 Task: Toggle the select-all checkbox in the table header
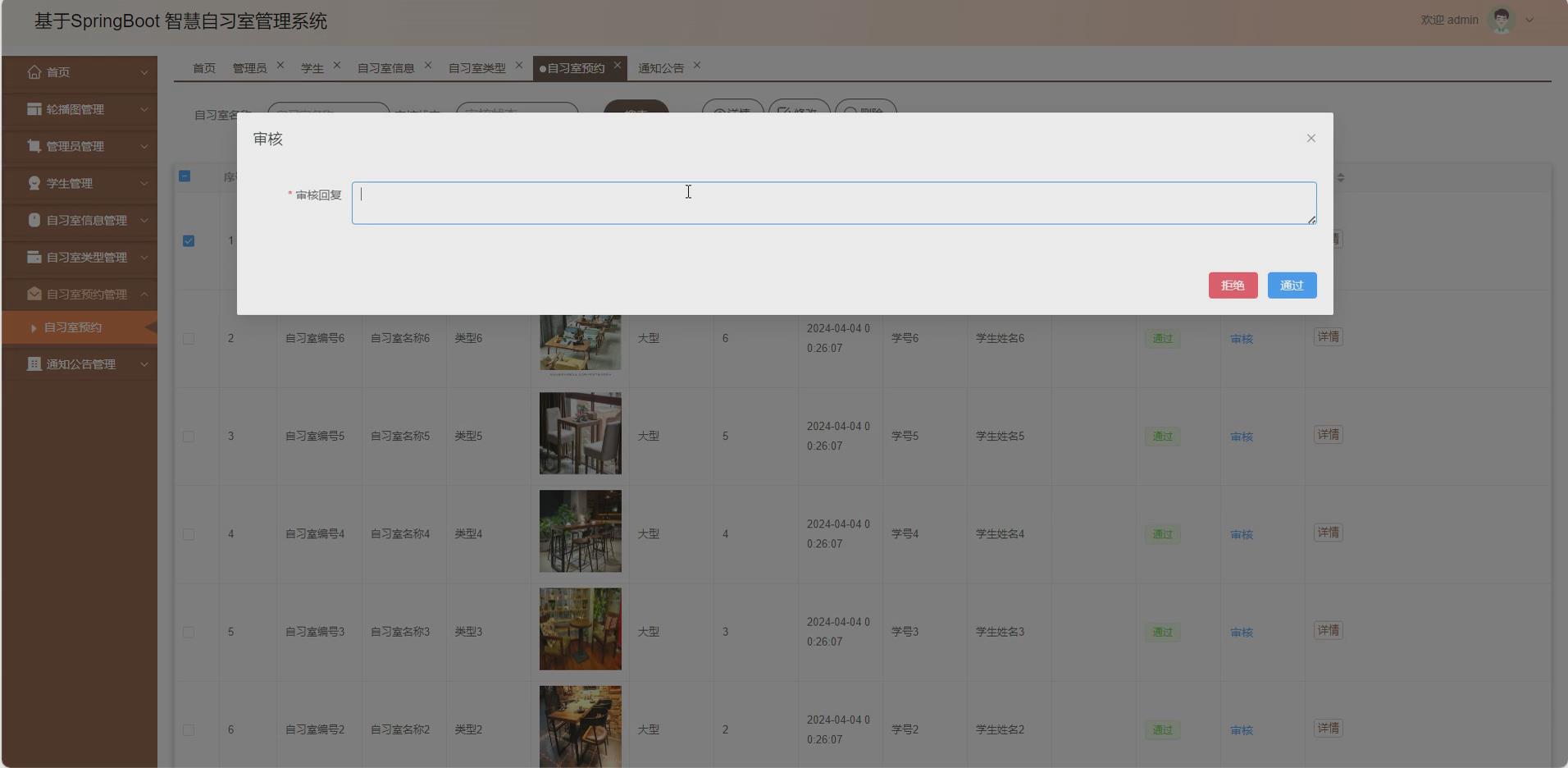tap(185, 176)
